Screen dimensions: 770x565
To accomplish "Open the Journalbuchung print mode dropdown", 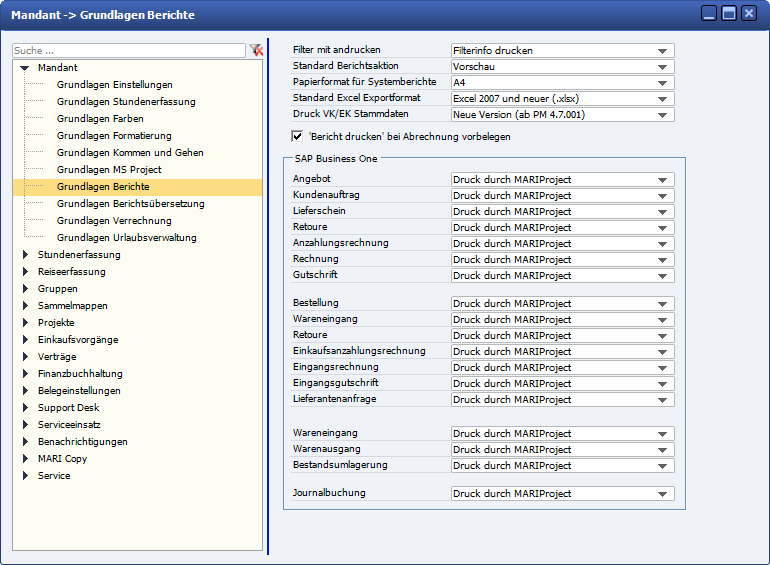I will pos(662,494).
